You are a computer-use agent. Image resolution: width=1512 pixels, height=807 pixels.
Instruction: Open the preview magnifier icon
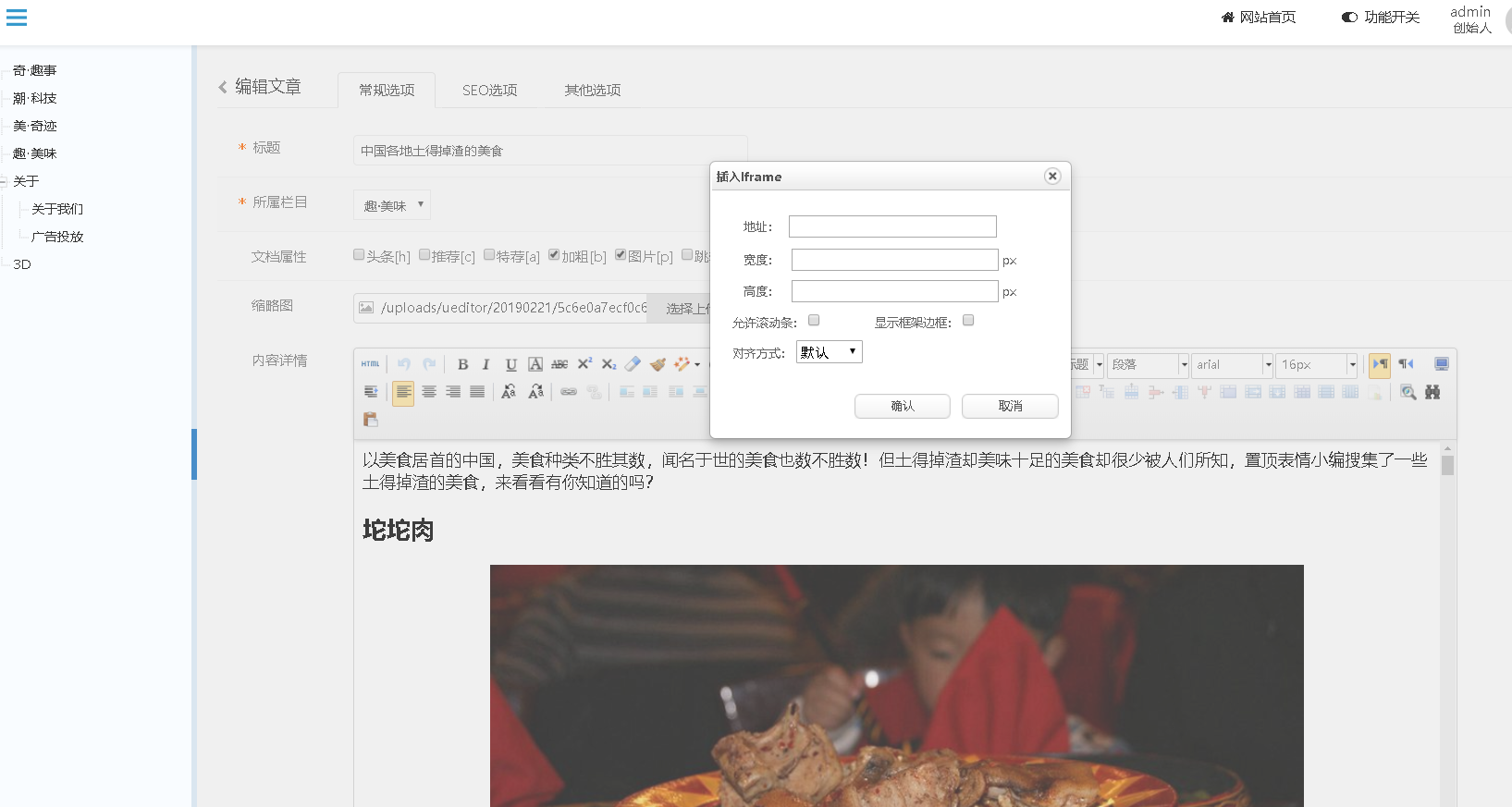1408,392
